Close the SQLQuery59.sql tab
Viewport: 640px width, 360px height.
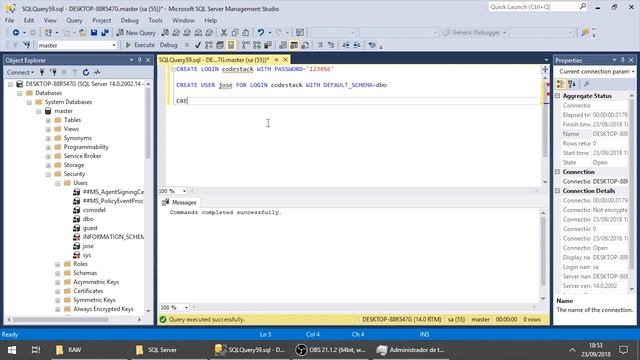[x=285, y=60]
